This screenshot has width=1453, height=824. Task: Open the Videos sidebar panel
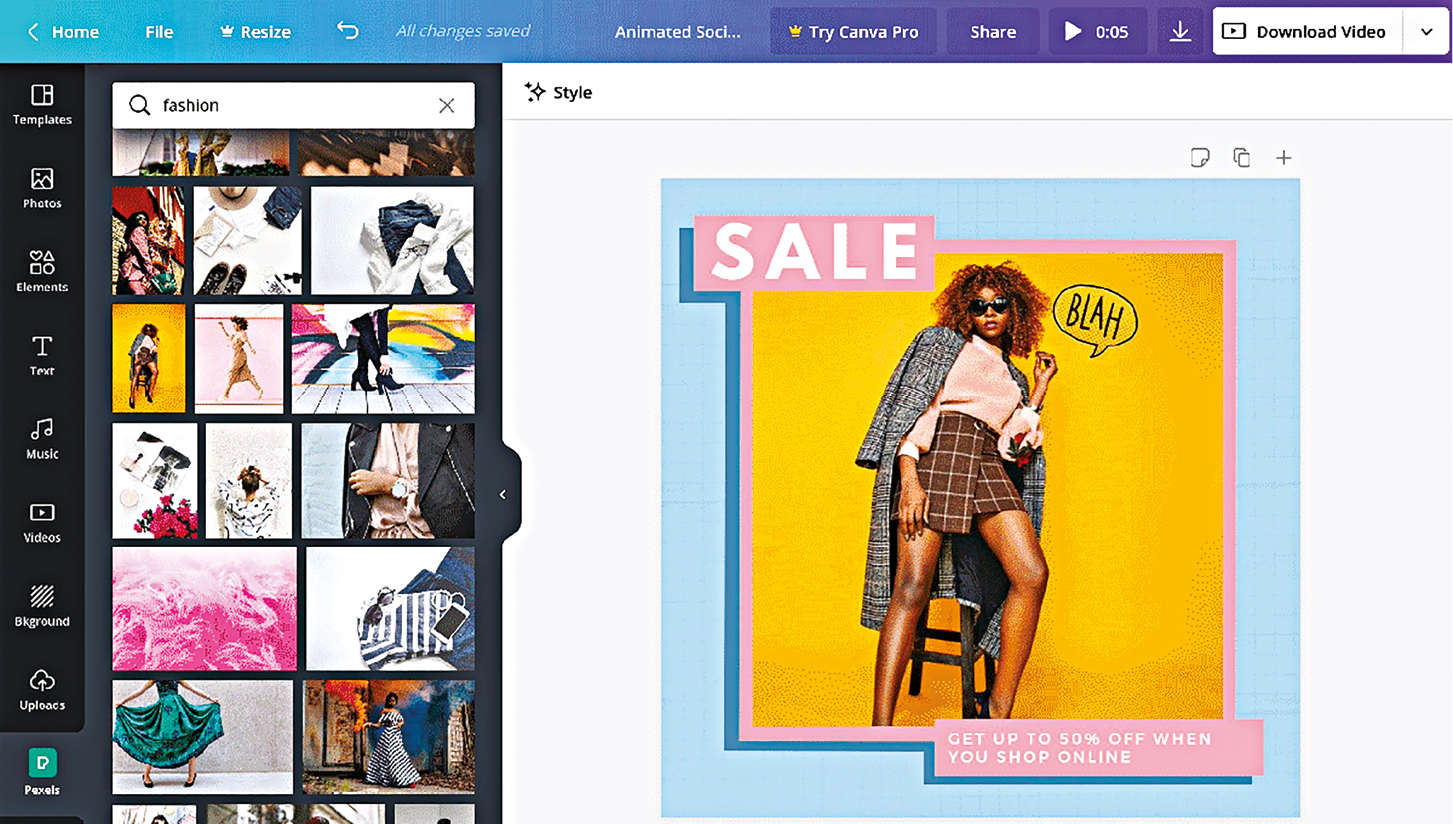pyautogui.click(x=42, y=522)
